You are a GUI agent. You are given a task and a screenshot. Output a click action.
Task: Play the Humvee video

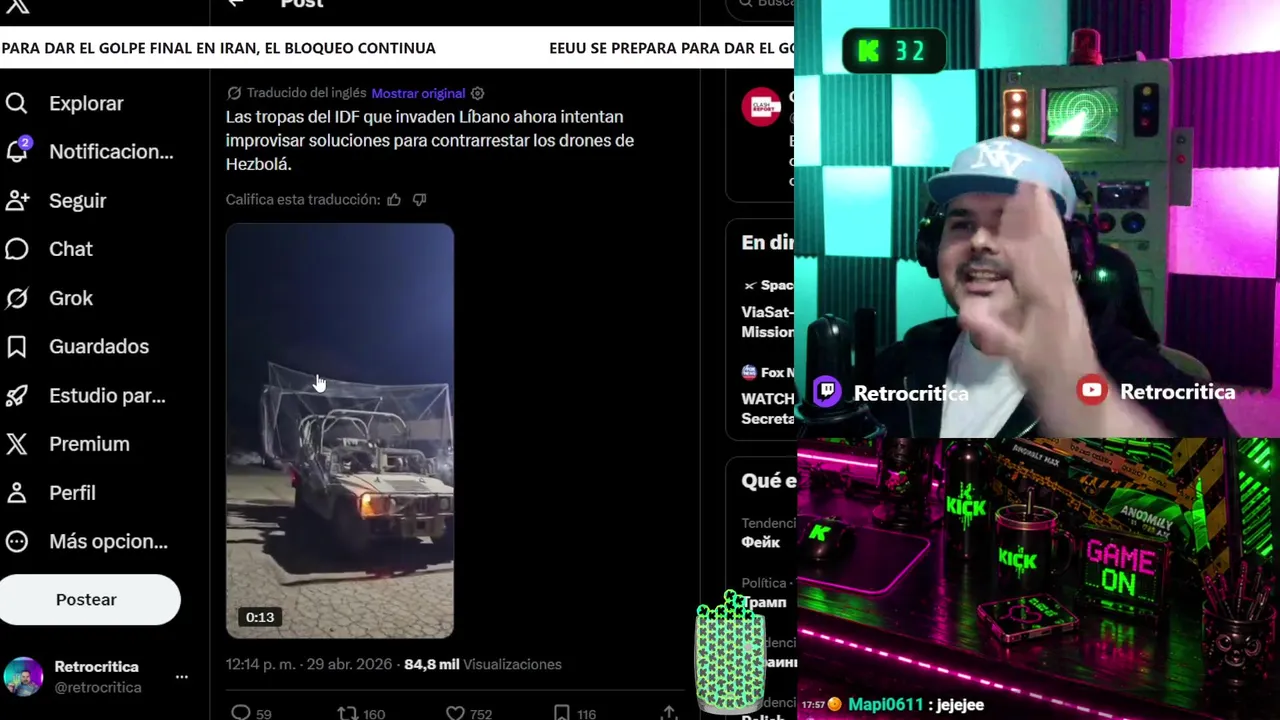point(340,430)
